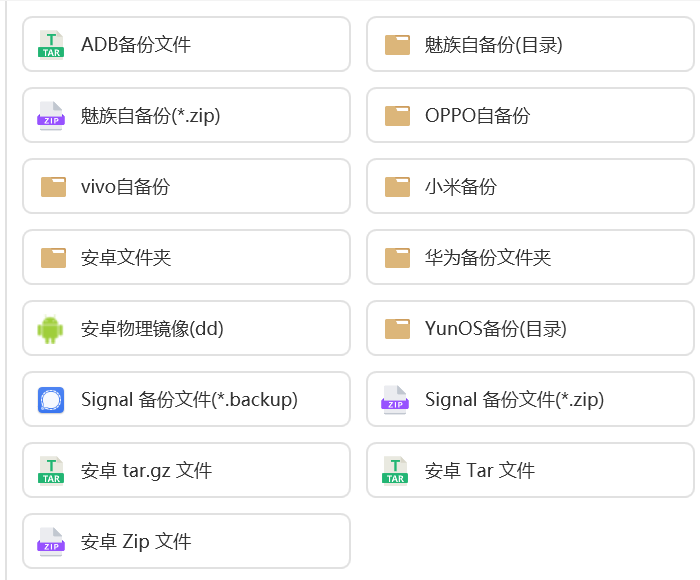Screen dimensions: 700x580
Task: Click the TAR icon beside 安卓 Tar 文件
Action: 395,471
